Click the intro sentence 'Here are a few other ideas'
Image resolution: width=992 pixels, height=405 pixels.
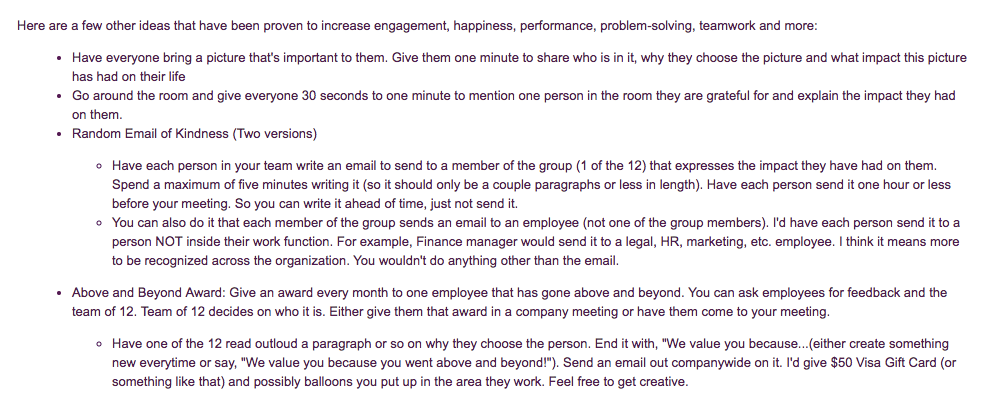[x=90, y=26]
